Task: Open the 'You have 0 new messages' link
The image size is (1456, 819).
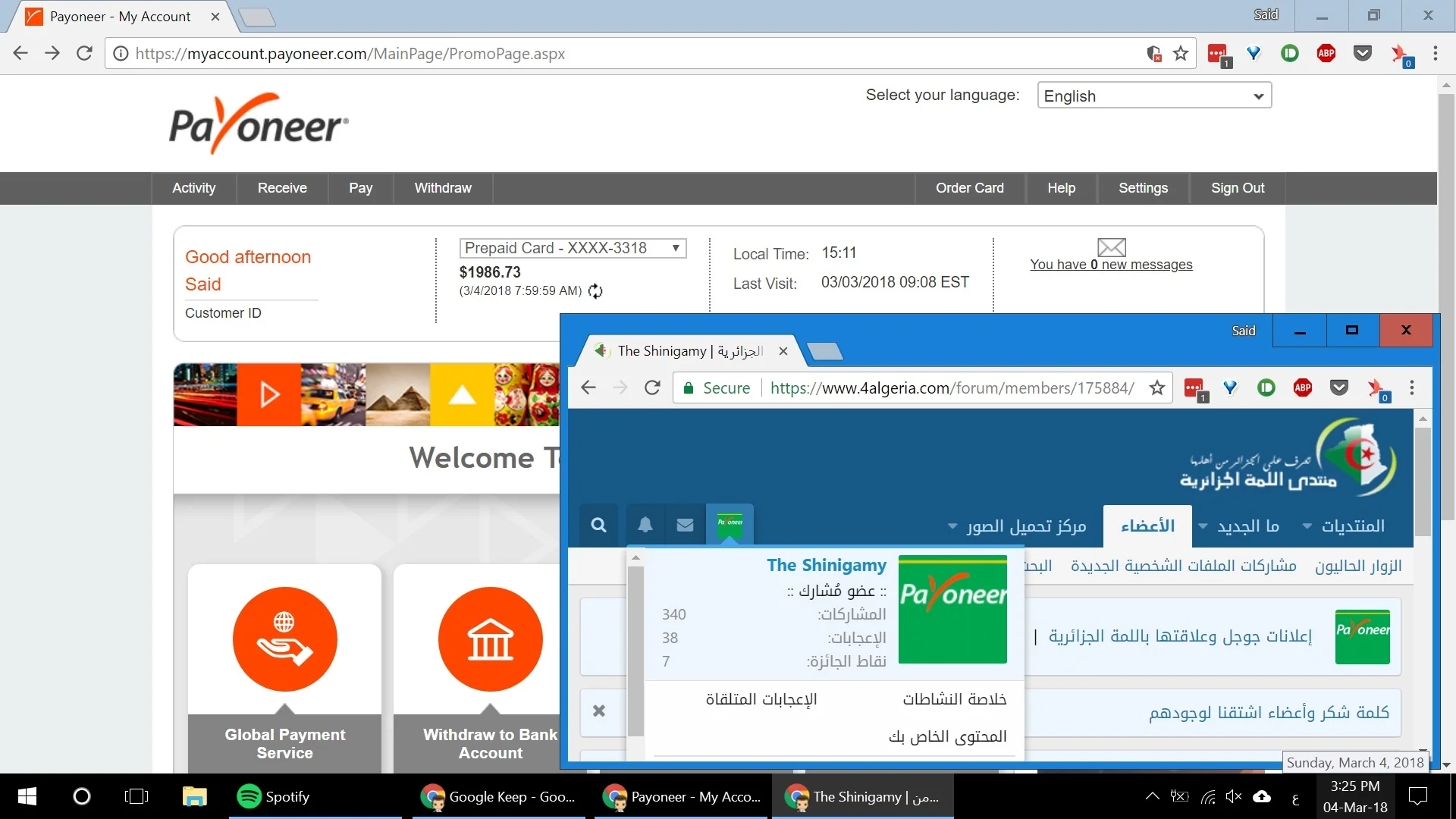Action: coord(1111,265)
